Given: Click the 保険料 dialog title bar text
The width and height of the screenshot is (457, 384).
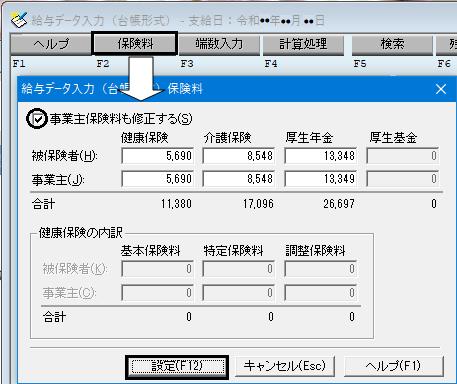Looking at the screenshot, I should point(112,89).
